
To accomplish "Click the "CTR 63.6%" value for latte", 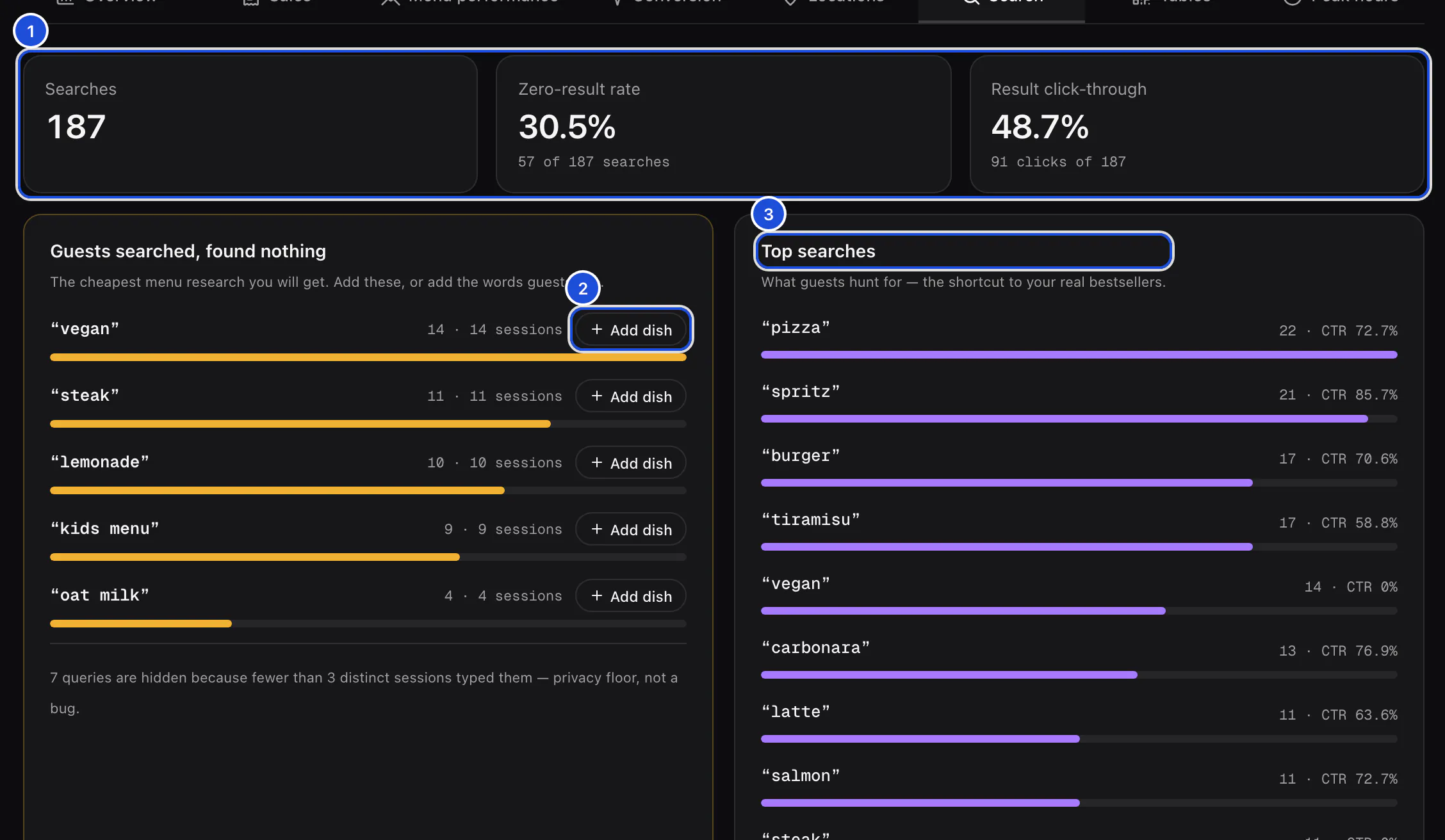I will [1359, 715].
